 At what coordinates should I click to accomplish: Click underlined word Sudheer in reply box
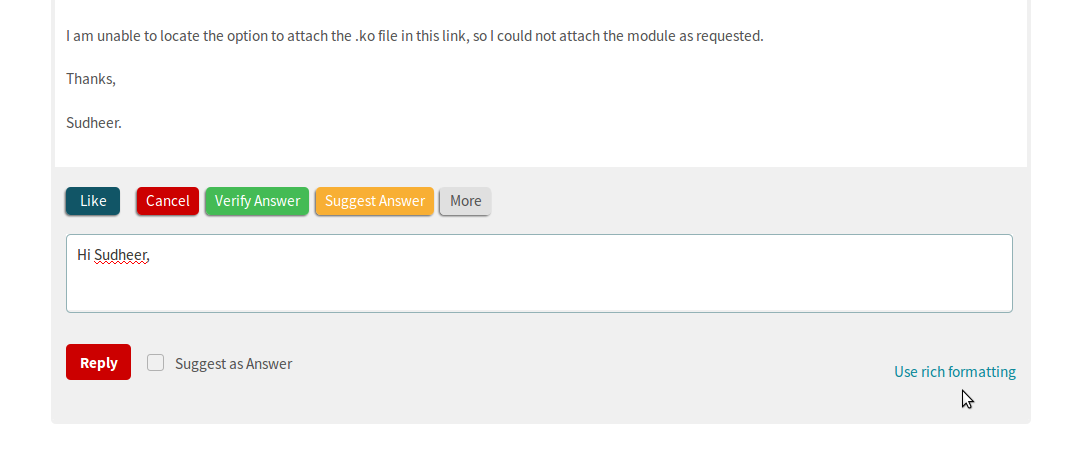coord(121,255)
